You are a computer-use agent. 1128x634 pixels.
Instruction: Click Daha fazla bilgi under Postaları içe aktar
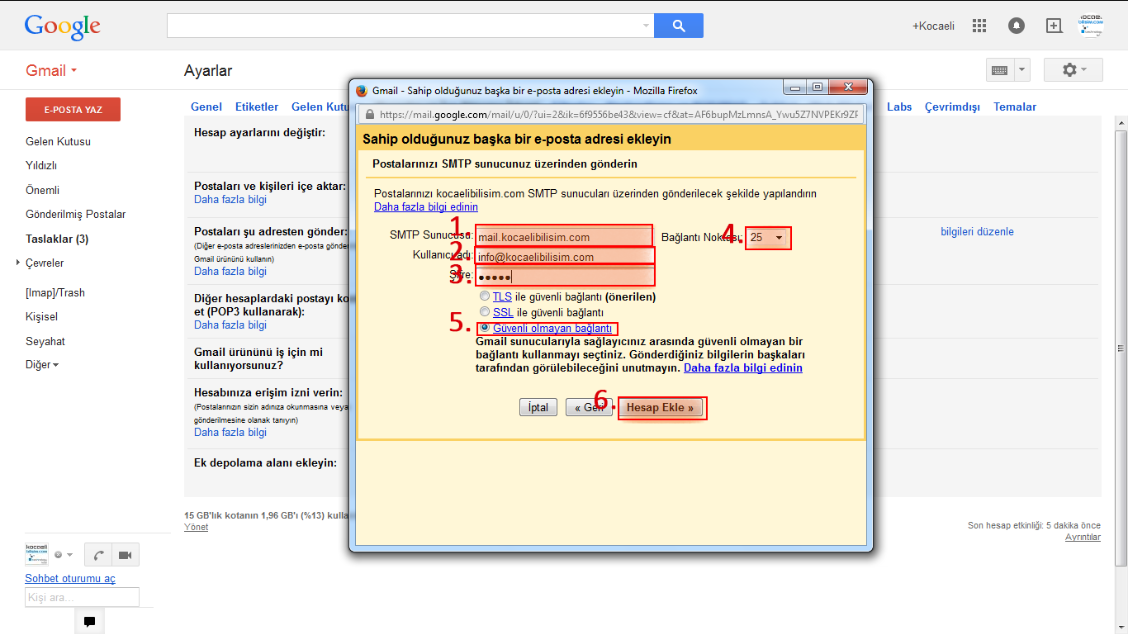[230, 199]
